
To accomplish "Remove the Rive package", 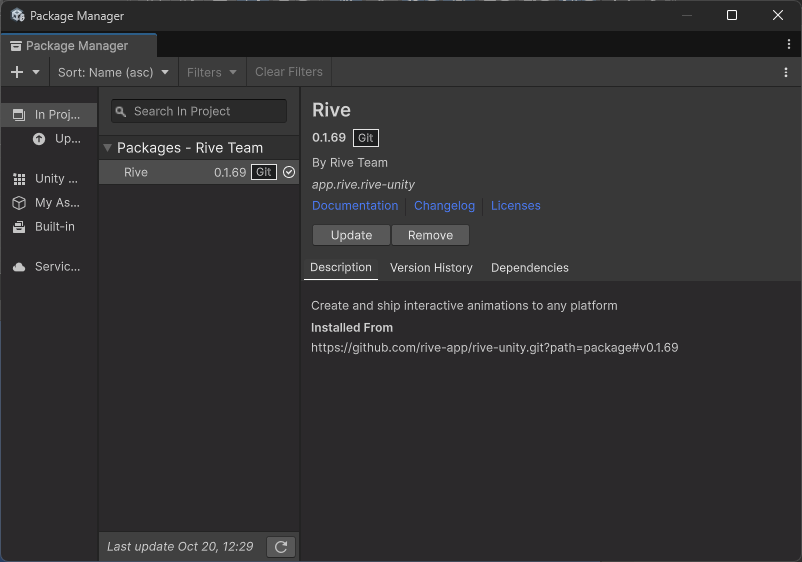I will pos(430,235).
